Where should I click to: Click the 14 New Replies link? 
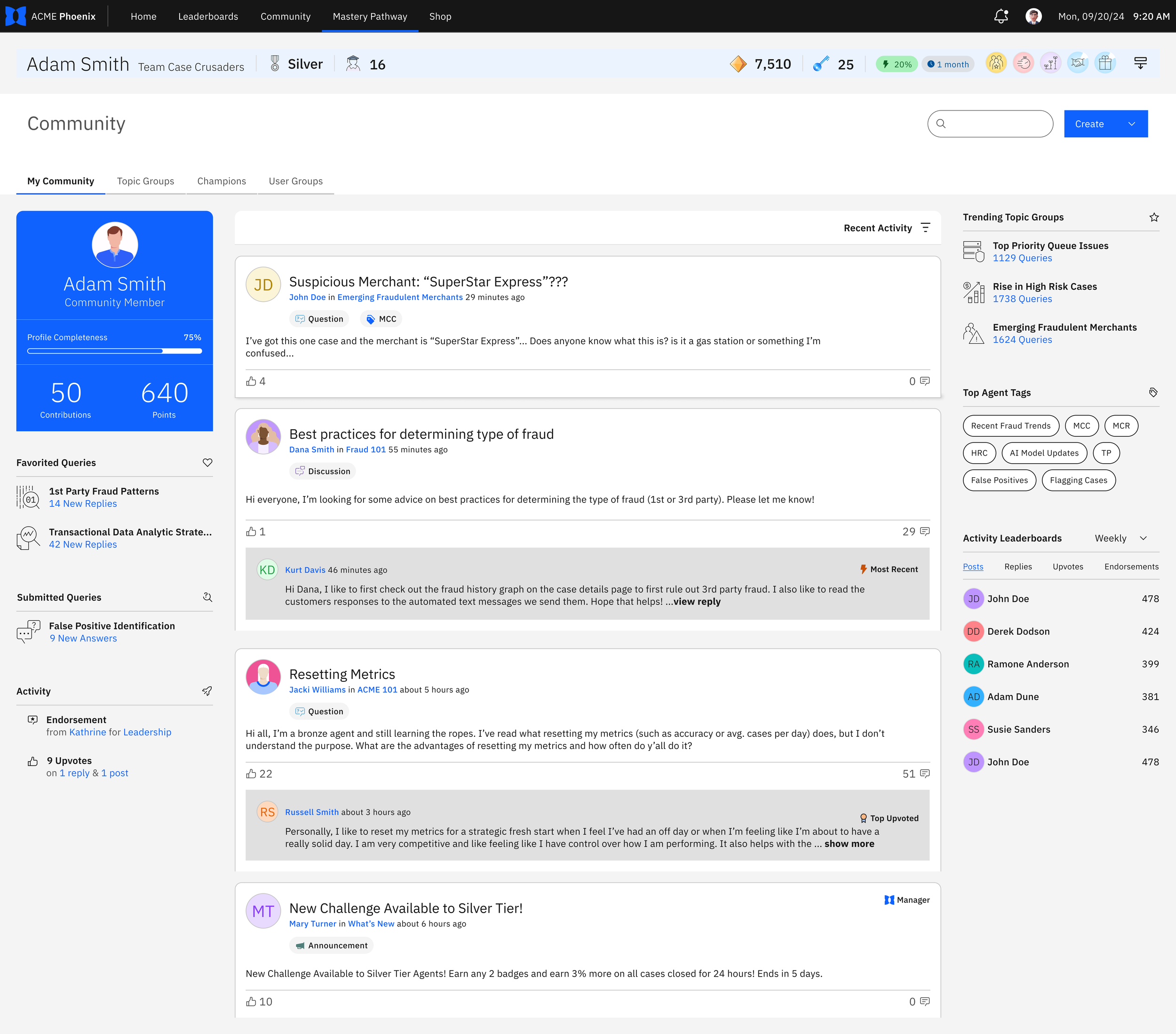[82, 503]
